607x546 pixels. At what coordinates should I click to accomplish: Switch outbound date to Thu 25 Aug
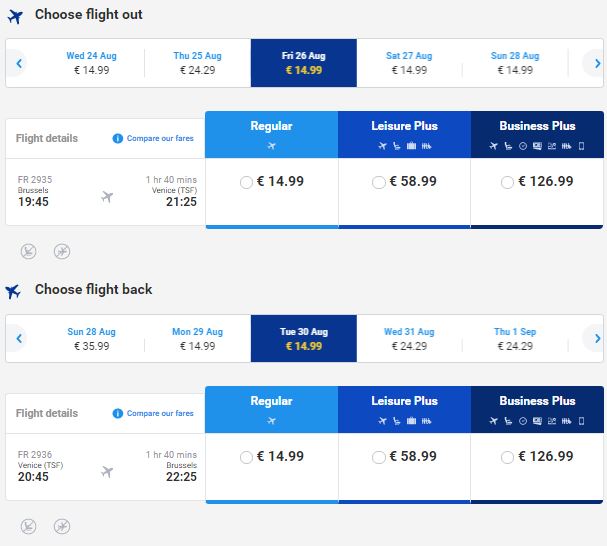coord(197,63)
